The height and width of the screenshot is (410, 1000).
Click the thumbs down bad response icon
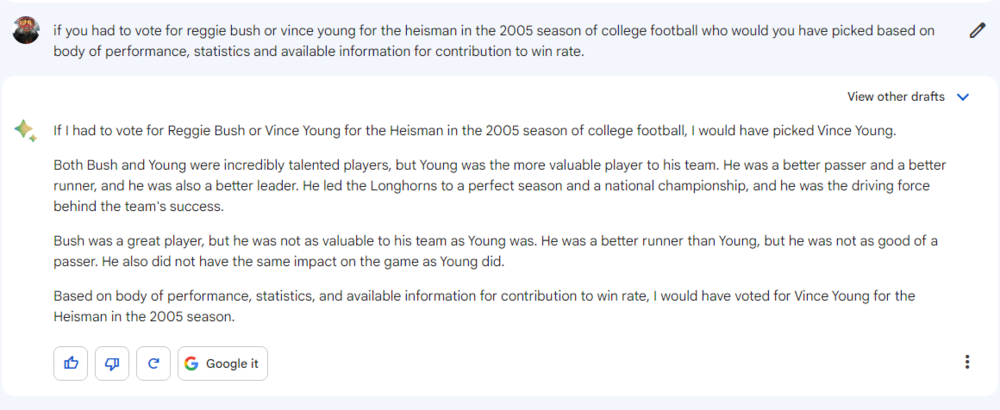coord(112,363)
